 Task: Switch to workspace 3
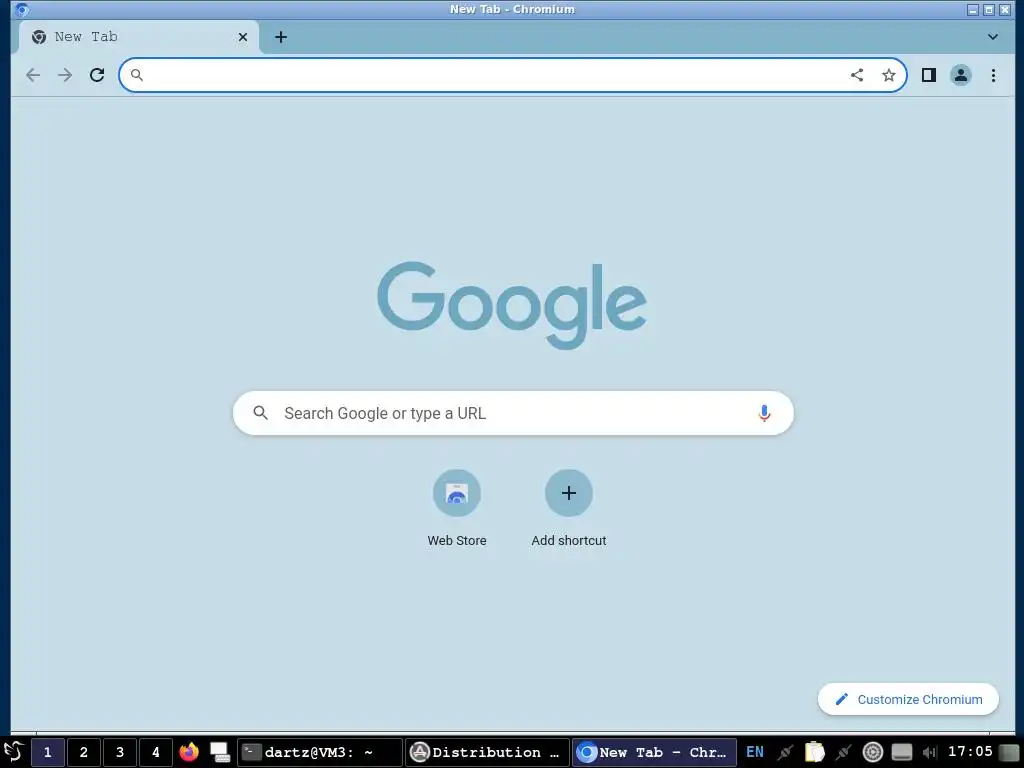point(120,752)
